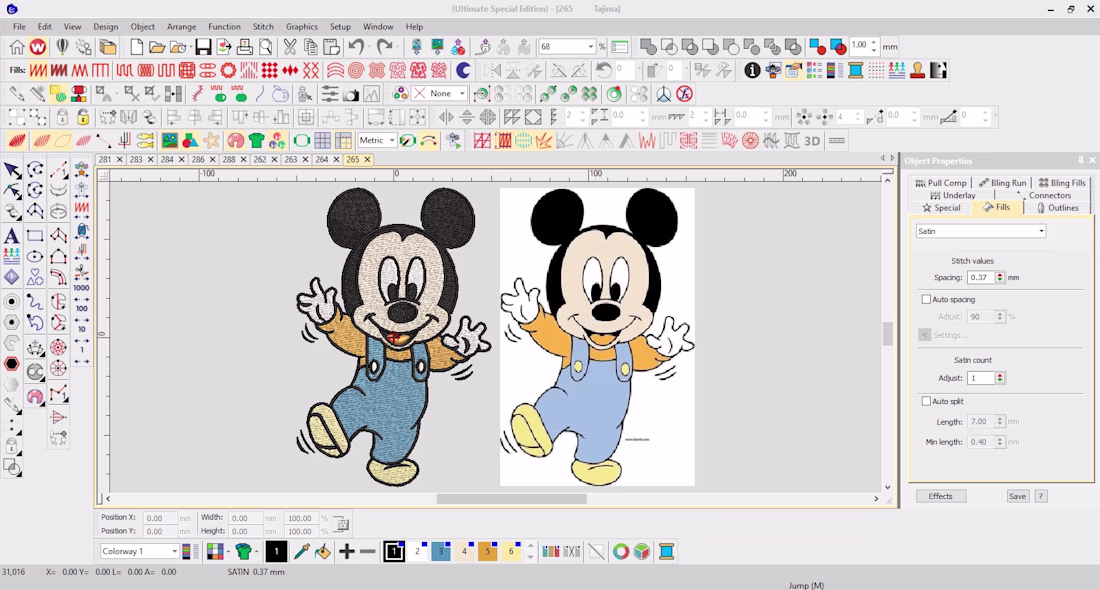The width and height of the screenshot is (1100, 590).
Task: Toggle the proportional size lock icon
Action: 341,524
